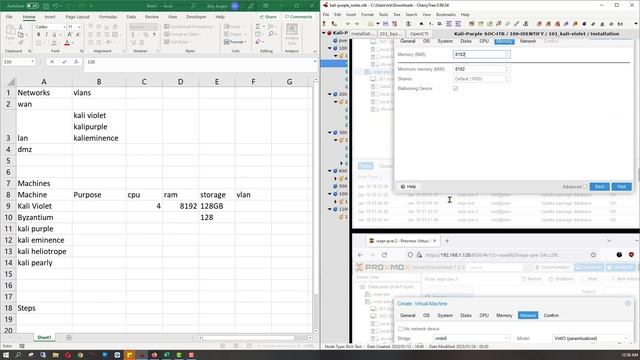Save the Excel workbook via title bar icon
Screen dimensions: 640x360
(46, 6)
